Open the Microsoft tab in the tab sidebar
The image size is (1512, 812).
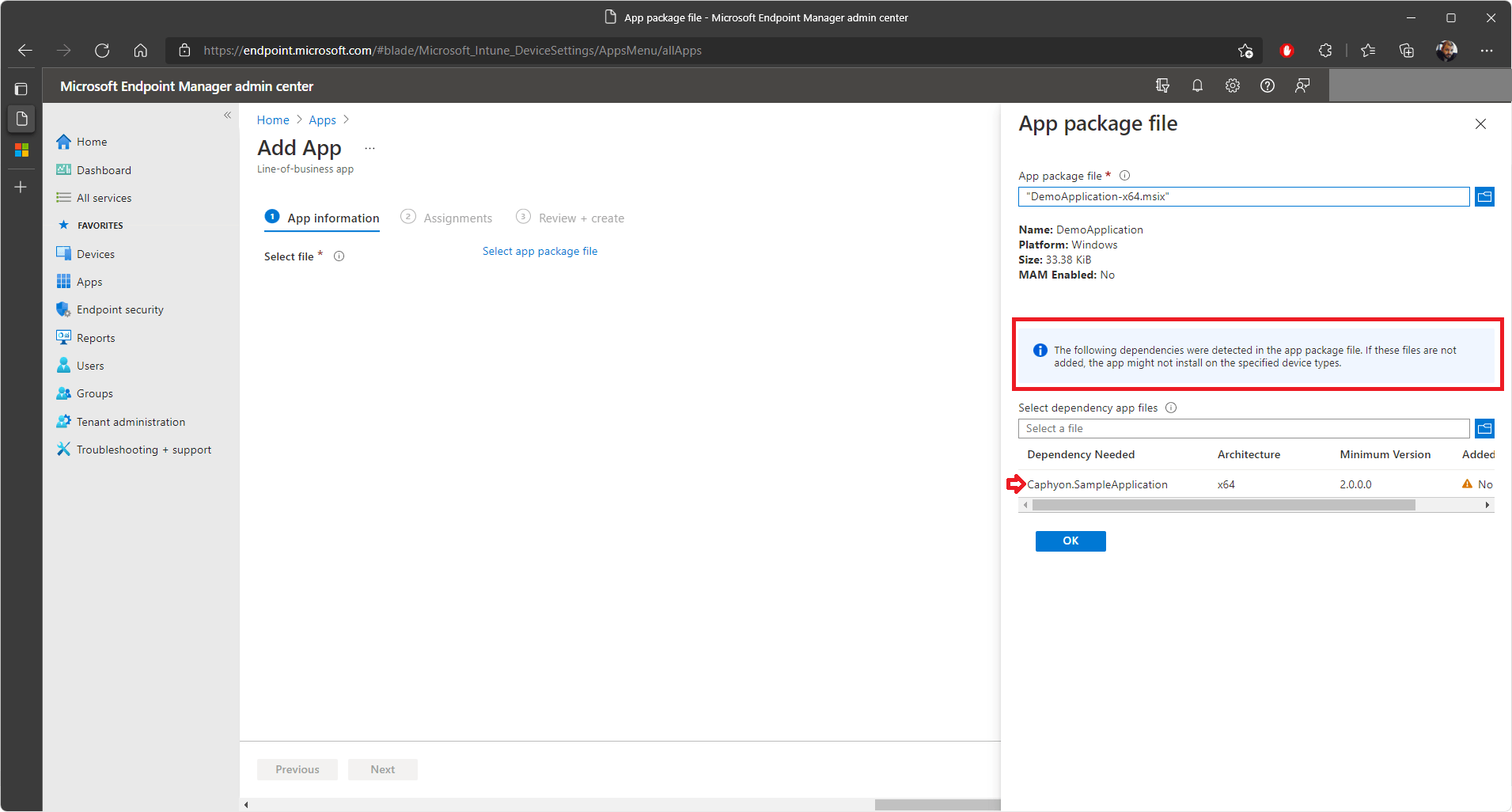coord(21,150)
